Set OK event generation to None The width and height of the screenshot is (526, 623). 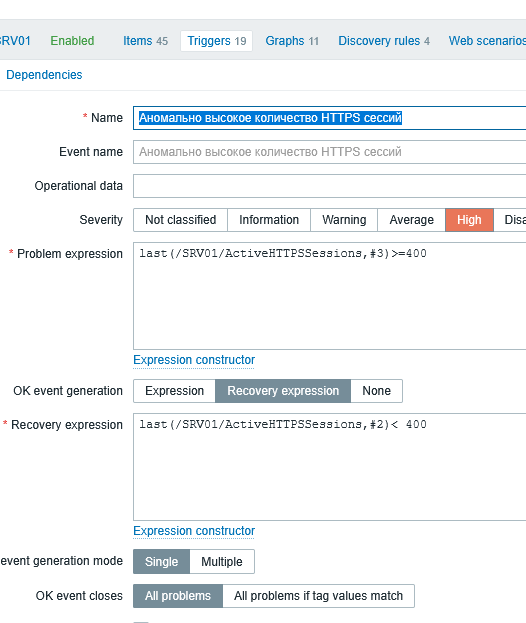pos(377,391)
